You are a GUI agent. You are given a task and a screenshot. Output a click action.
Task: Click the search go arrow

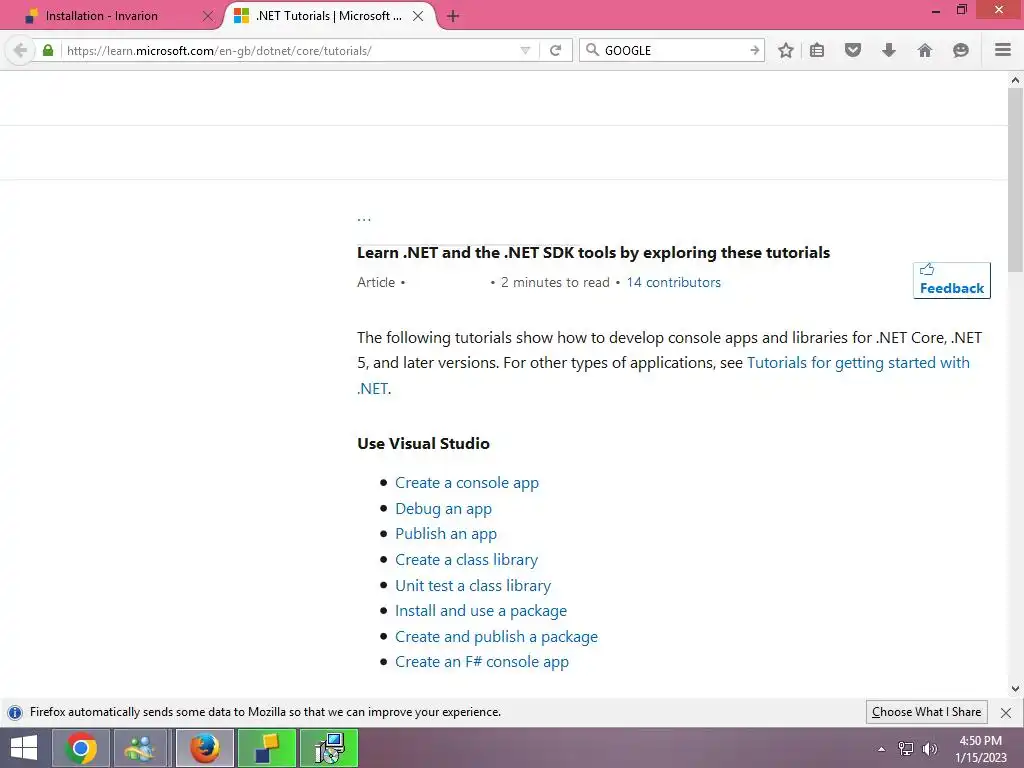[x=754, y=50]
